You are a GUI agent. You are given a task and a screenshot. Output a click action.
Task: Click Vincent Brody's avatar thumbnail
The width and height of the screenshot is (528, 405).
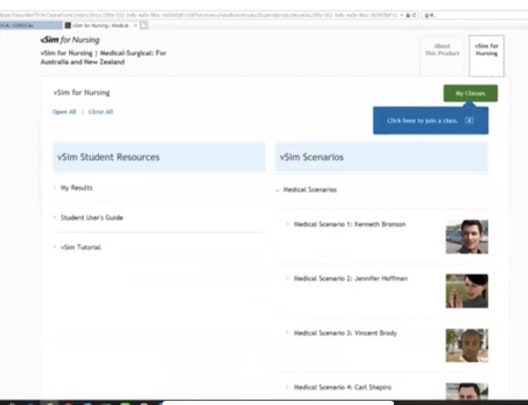467,345
